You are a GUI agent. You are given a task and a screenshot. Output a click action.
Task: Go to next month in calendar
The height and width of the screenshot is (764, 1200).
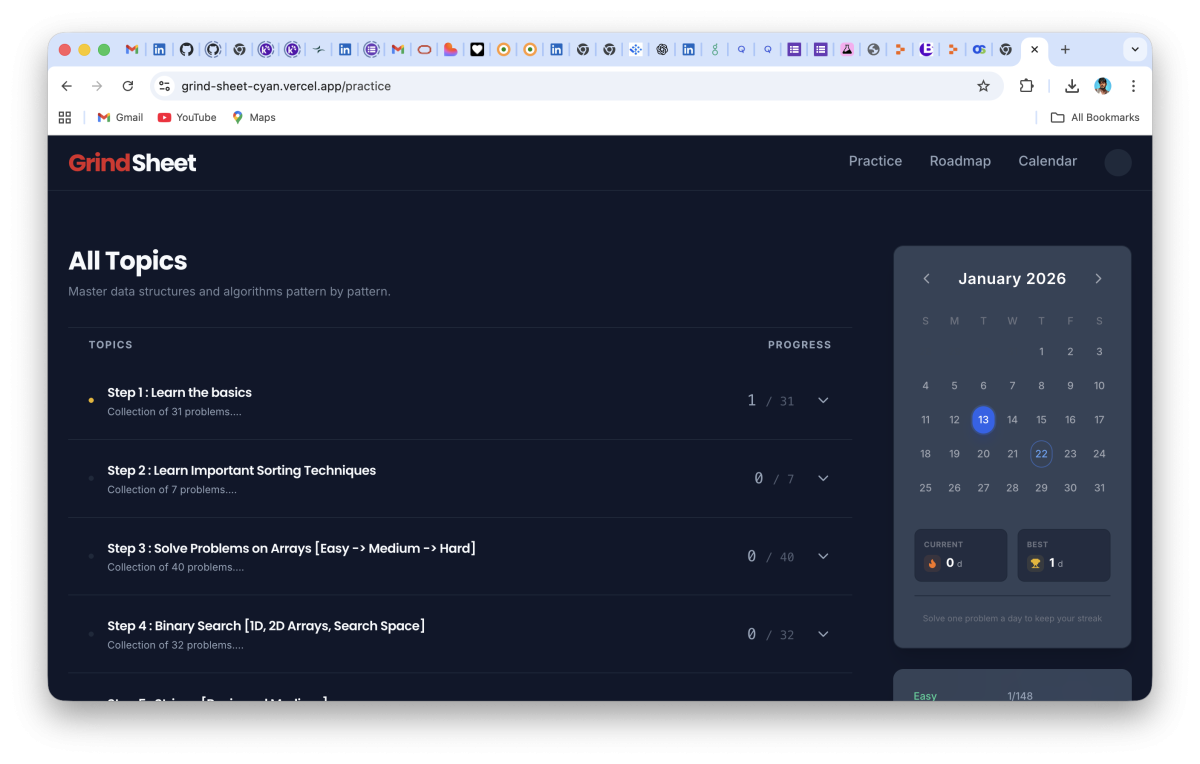click(1098, 279)
